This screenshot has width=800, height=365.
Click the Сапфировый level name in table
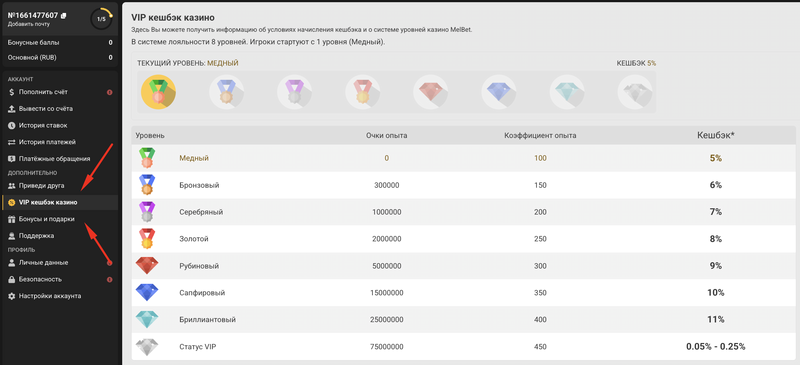pos(202,293)
